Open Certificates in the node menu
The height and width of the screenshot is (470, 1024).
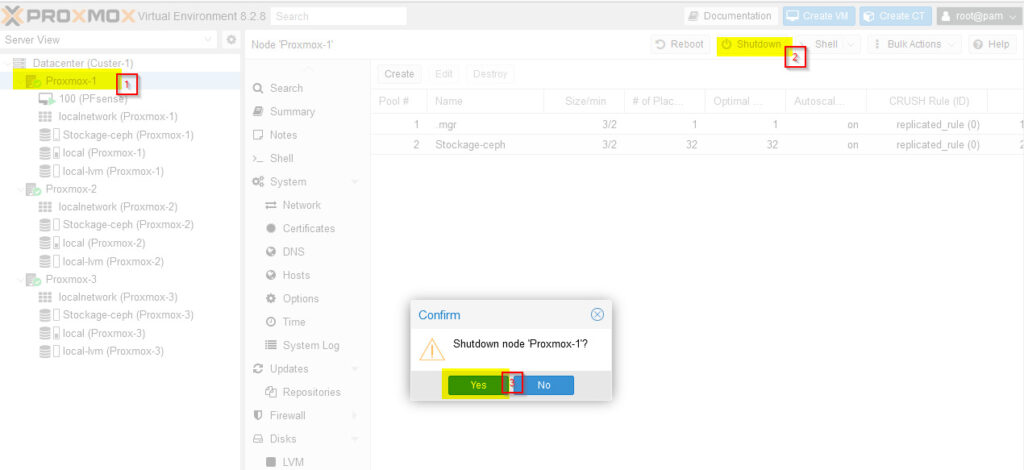pos(308,228)
